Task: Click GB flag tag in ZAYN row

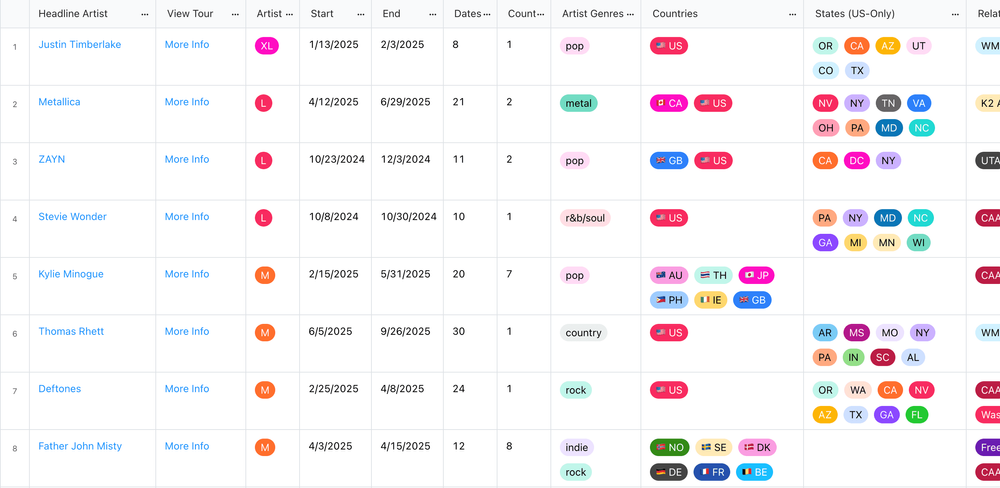Action: (669, 161)
